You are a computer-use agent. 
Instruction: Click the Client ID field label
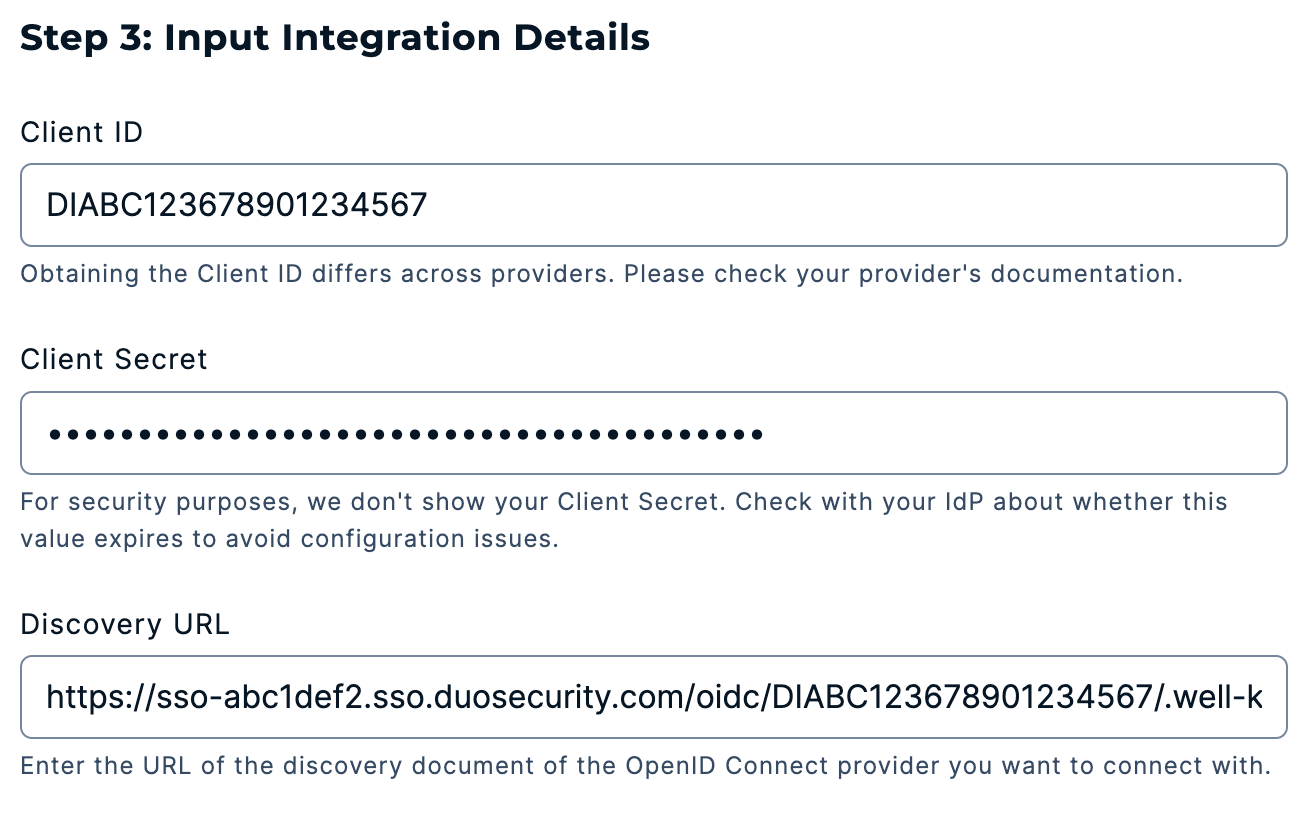81,132
